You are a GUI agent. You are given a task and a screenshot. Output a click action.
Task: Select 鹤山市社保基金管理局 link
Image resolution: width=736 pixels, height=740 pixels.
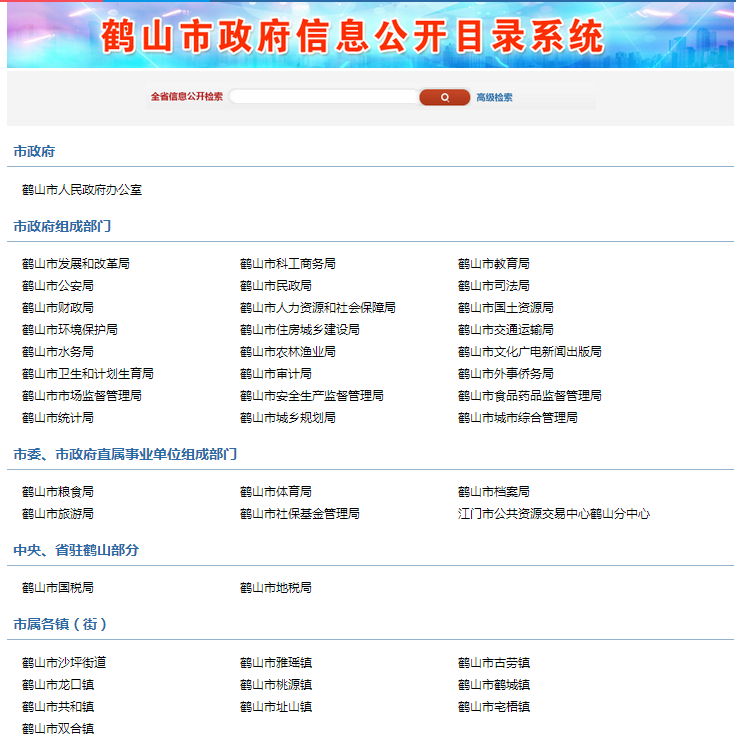click(300, 514)
